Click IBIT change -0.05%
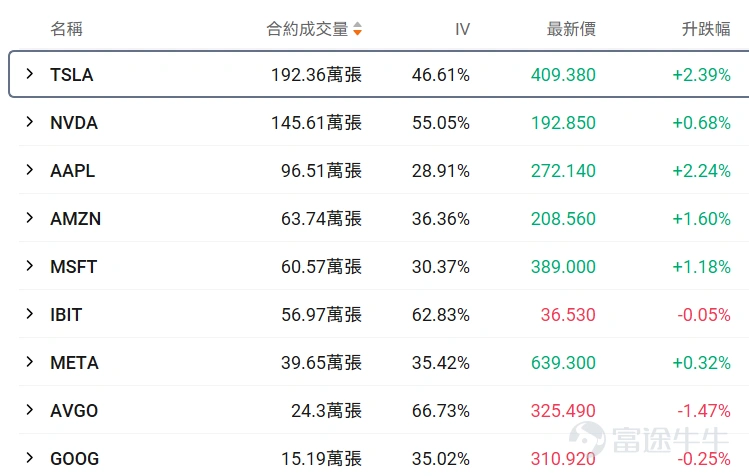749x476 pixels. (704, 315)
